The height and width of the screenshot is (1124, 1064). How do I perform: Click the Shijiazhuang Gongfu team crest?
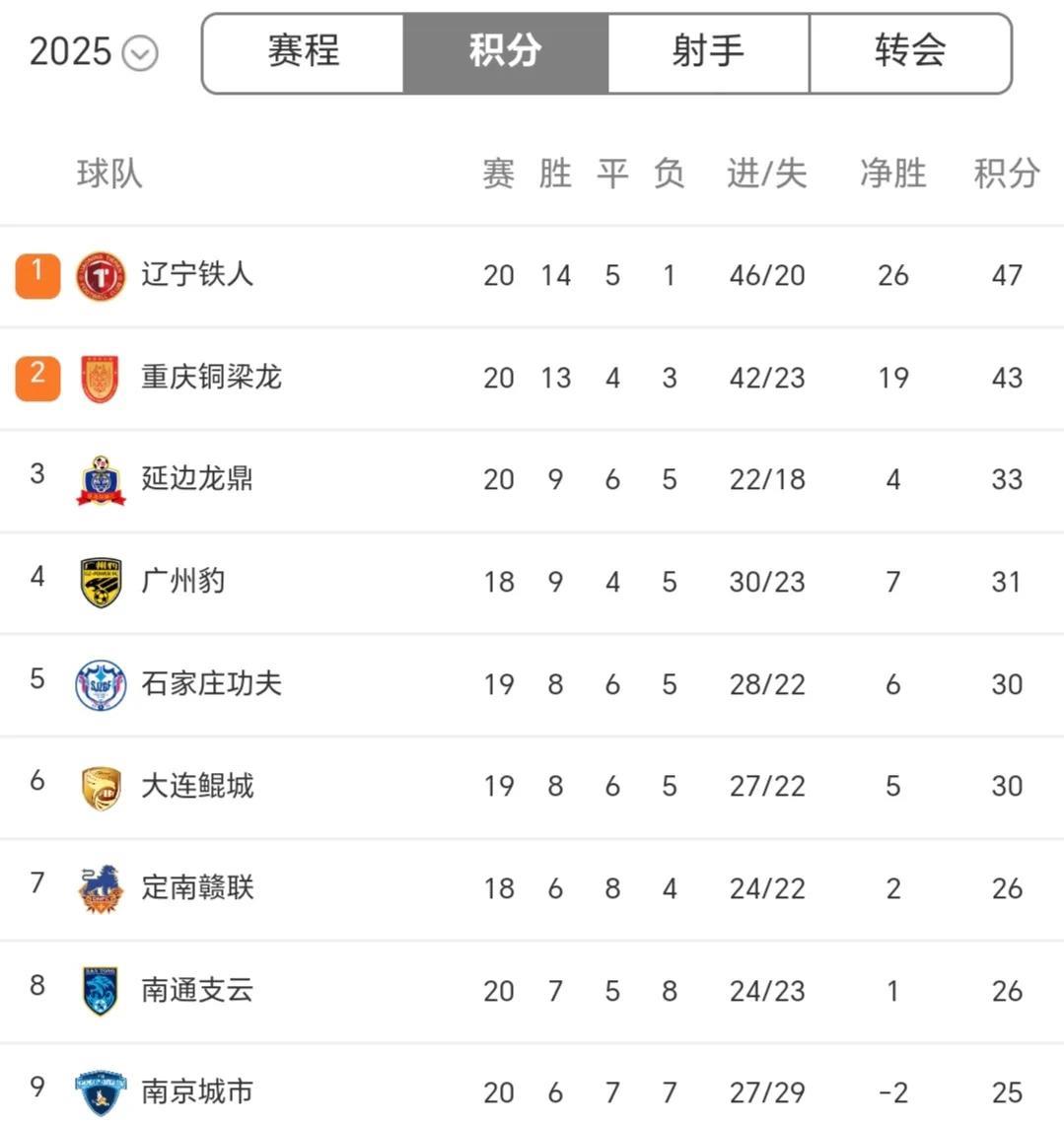pos(101,685)
